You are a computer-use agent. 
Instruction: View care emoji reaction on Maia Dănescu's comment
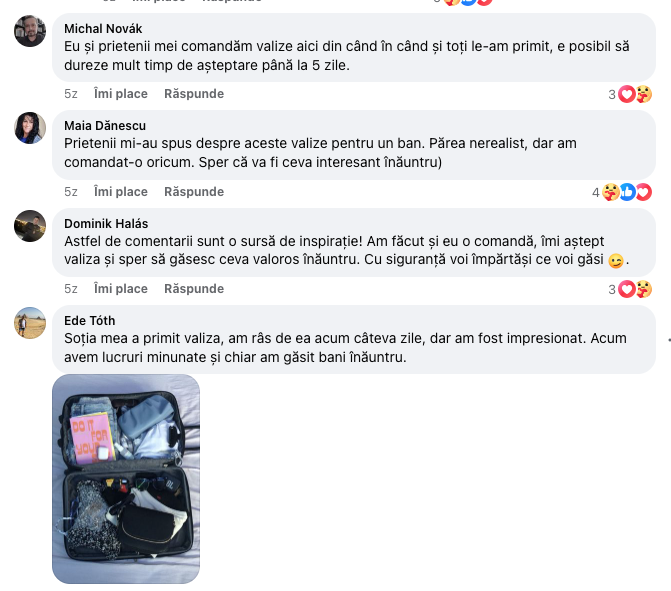(611, 192)
